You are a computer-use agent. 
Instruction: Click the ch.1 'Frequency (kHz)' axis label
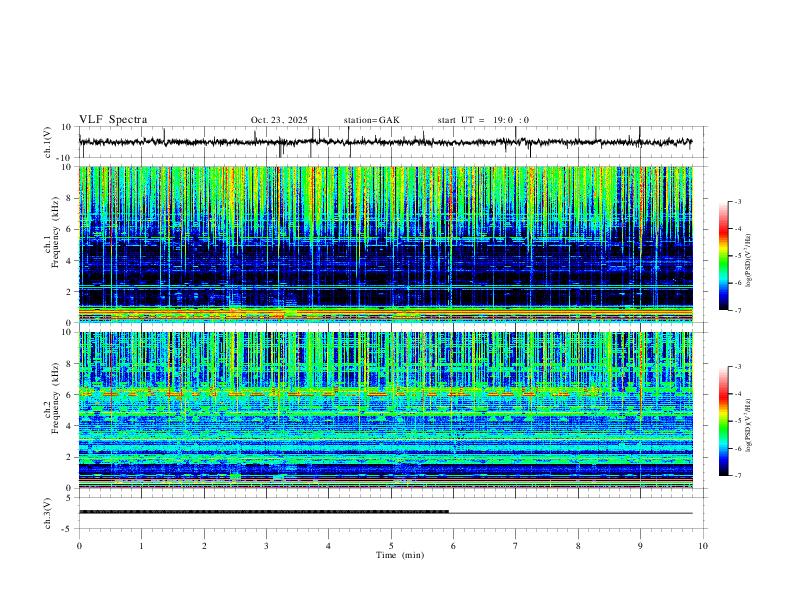coord(55,232)
